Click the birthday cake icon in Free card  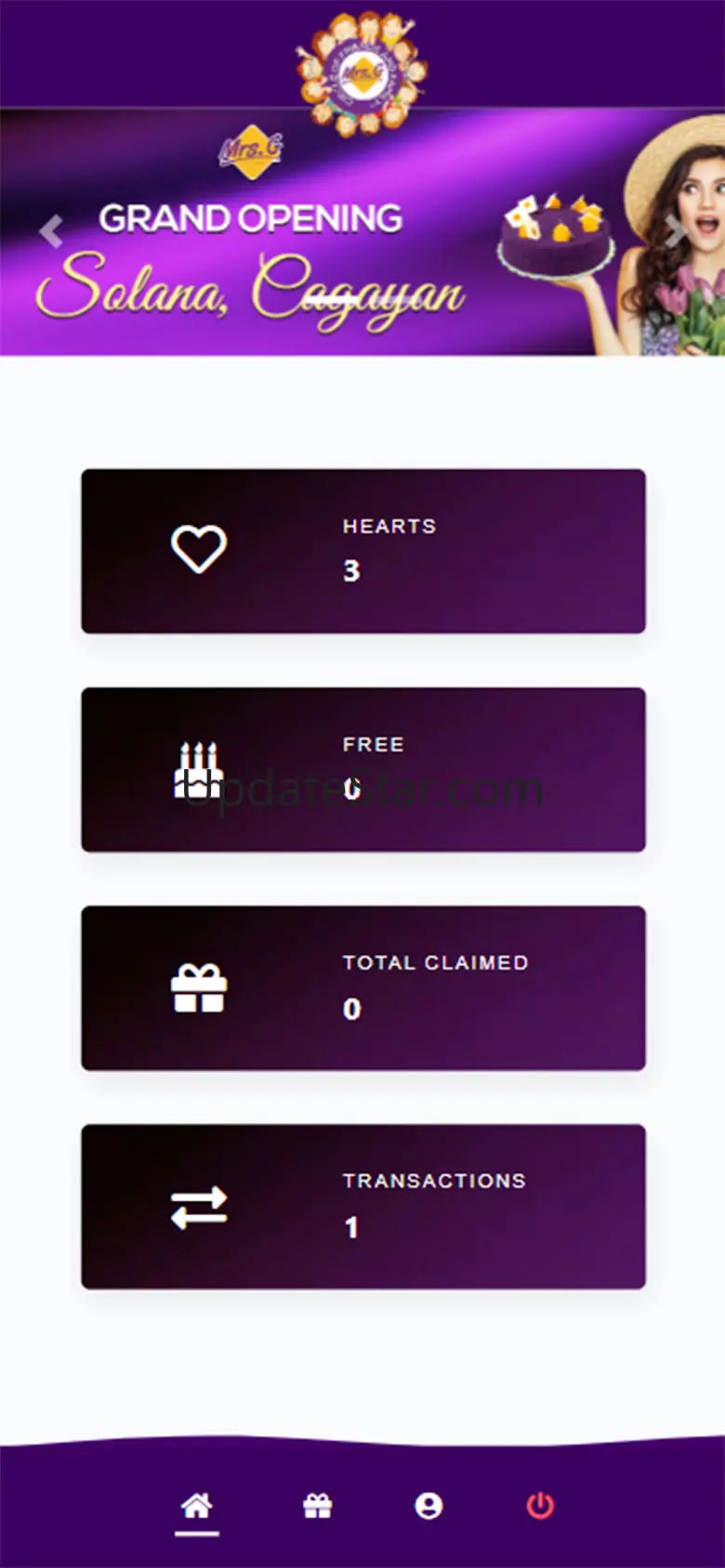click(x=198, y=770)
